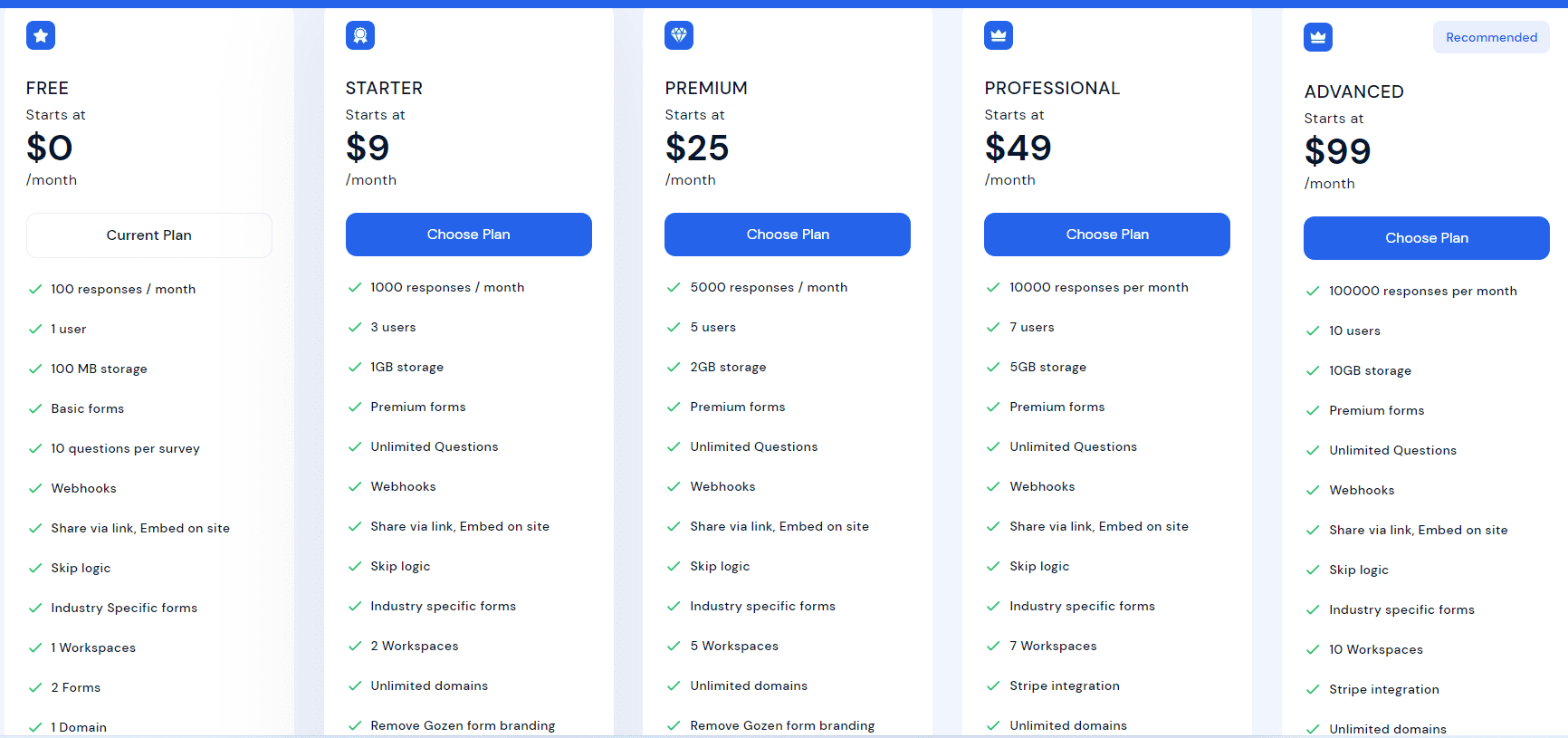Click the $99 price on Advanced plan
The image size is (1568, 738).
[x=1337, y=150]
